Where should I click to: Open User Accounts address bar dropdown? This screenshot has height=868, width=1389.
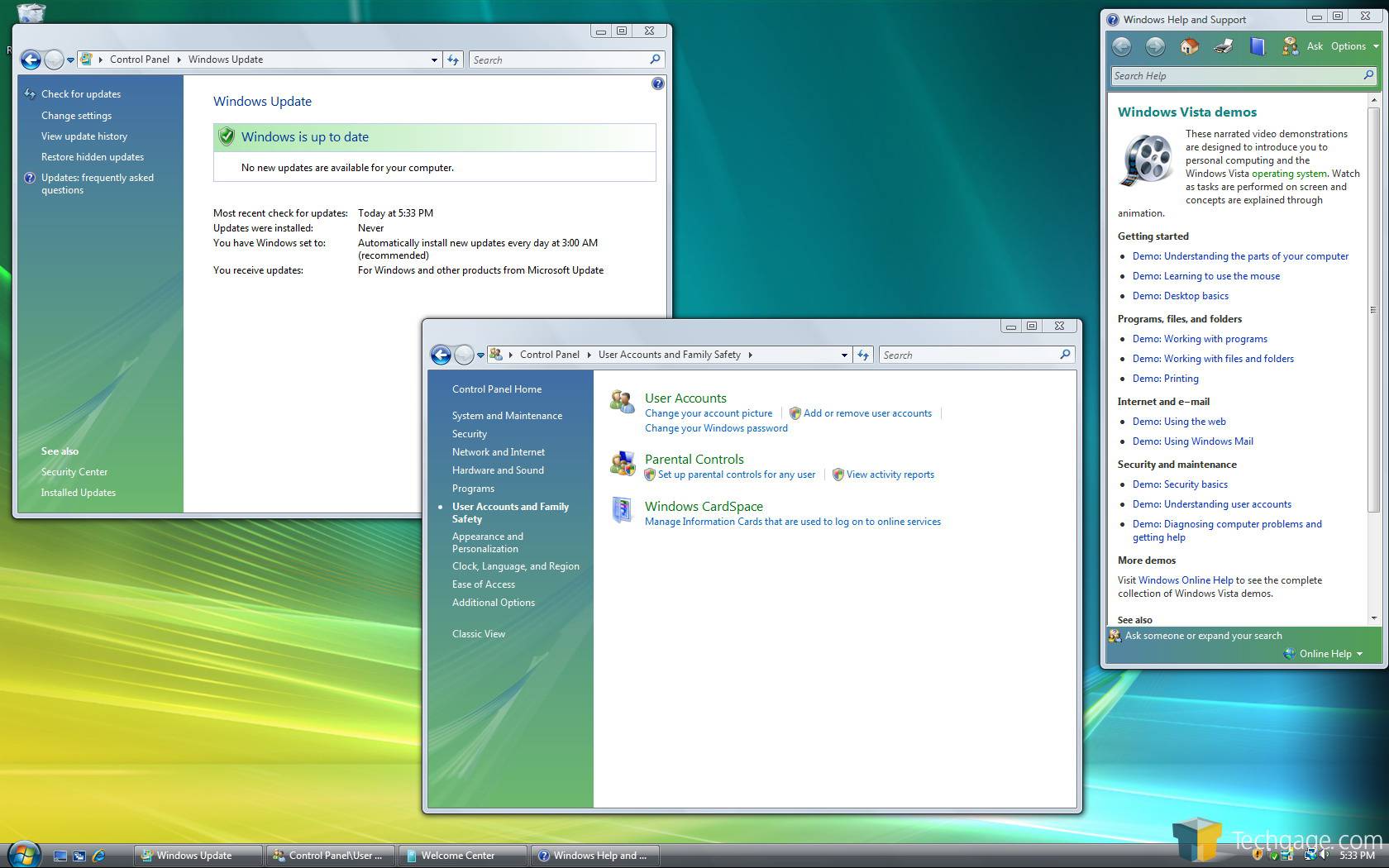pyautogui.click(x=844, y=355)
